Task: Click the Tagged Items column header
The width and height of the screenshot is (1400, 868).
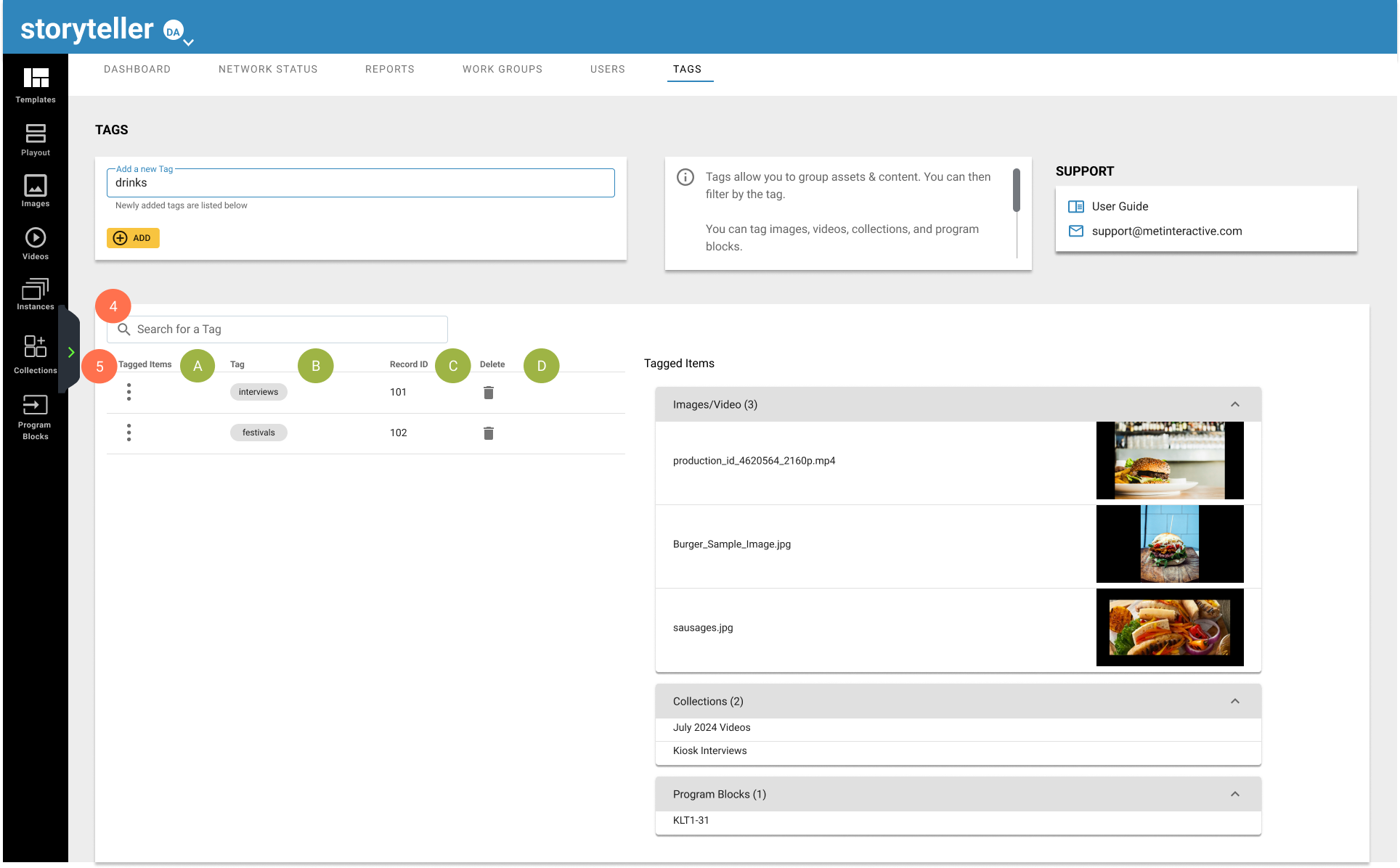Action: pos(145,364)
